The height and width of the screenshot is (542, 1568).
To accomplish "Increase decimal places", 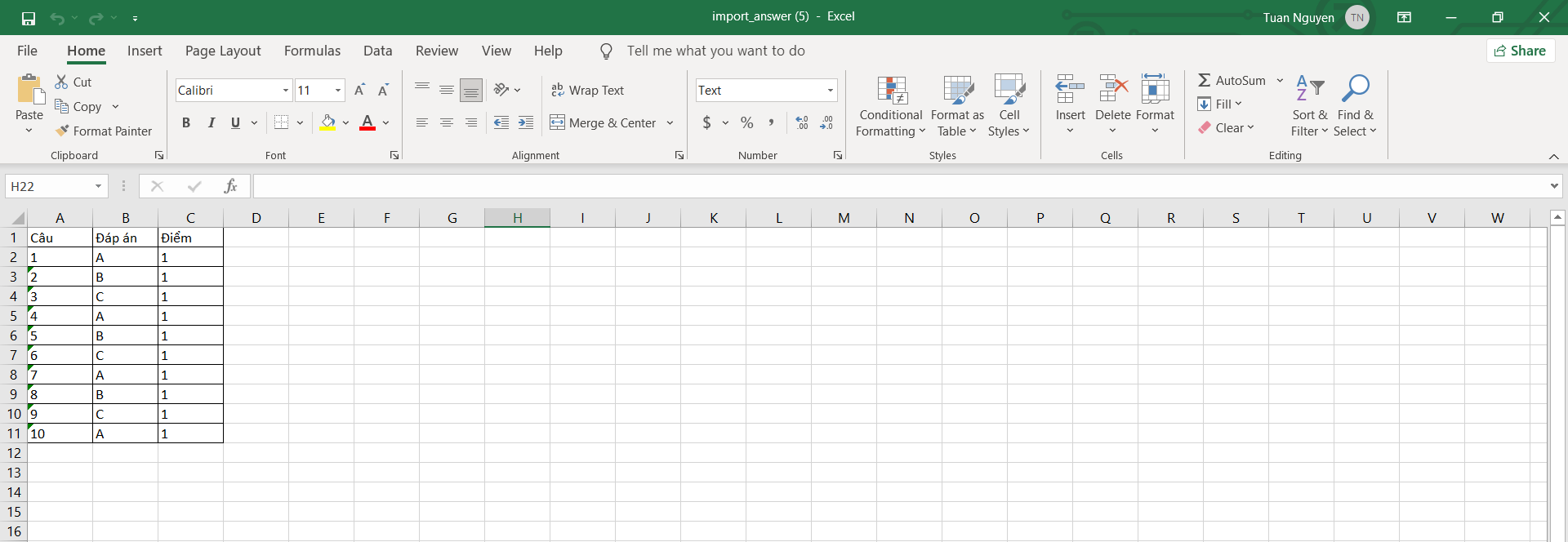I will 802,122.
